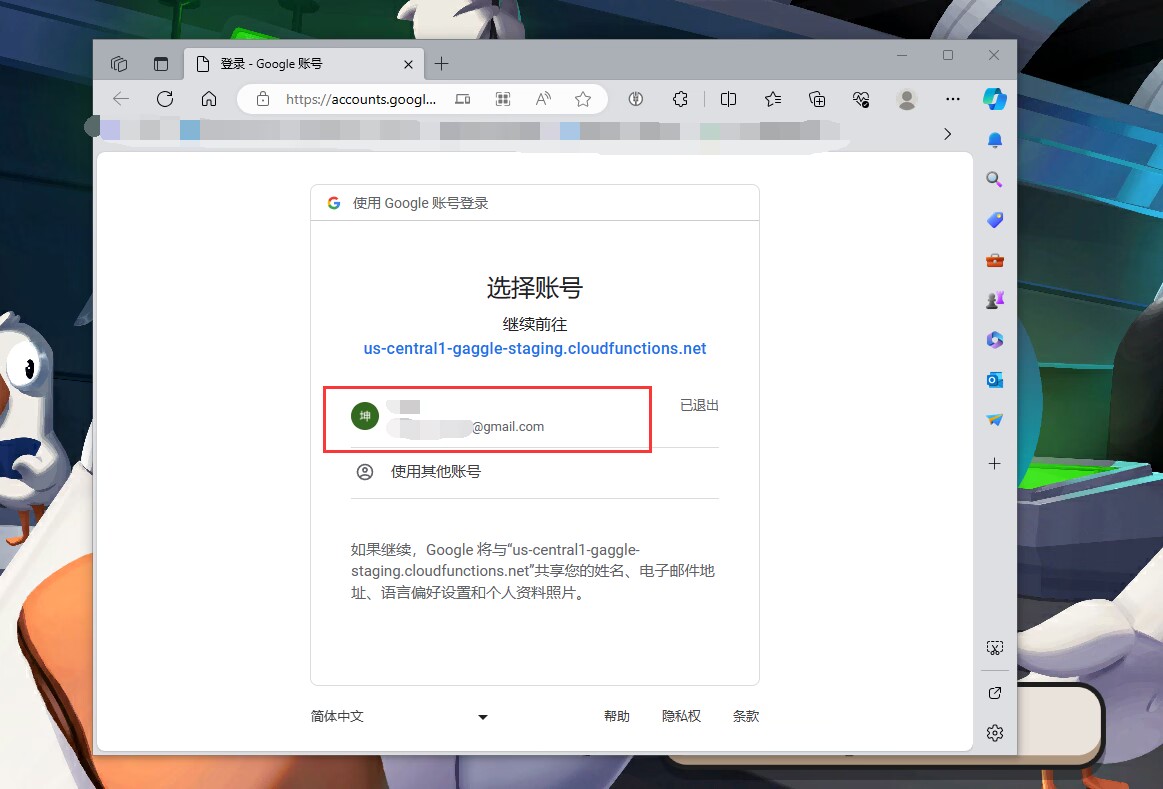
Task: Add a new app to sidebar
Action: [995, 463]
